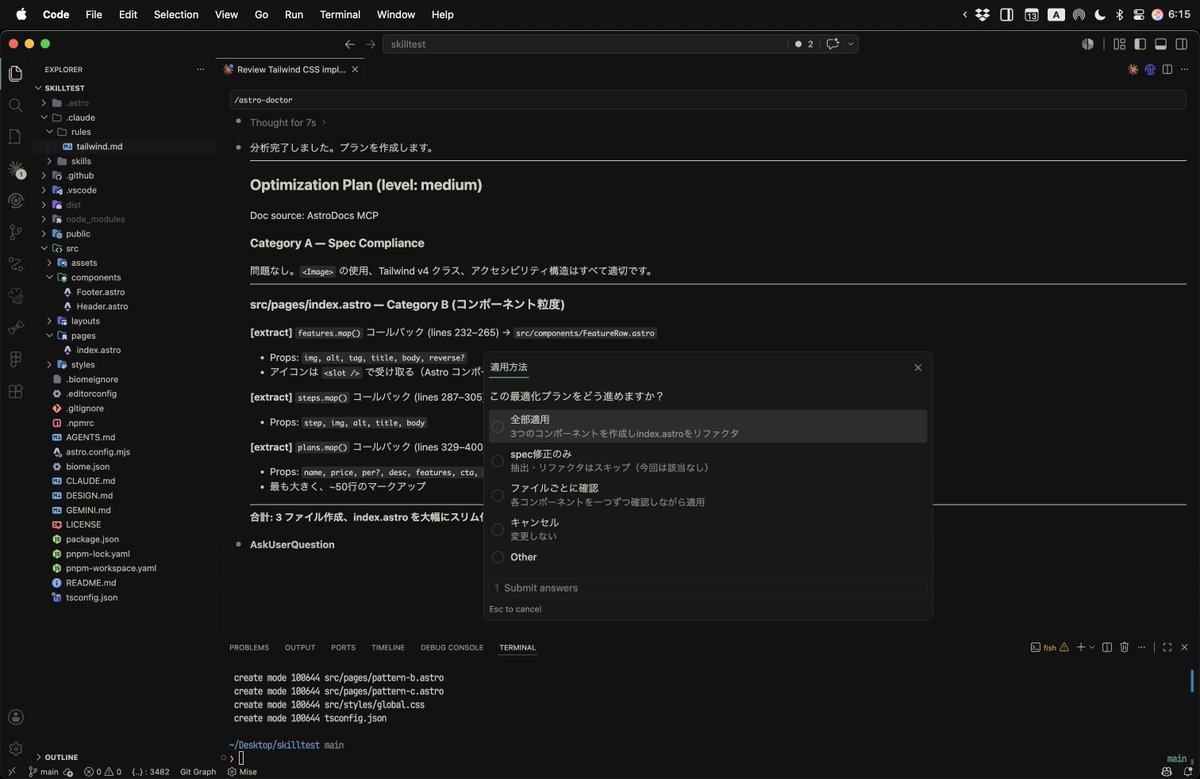Expand the skills folder
This screenshot has width=1200, height=779.
click(50, 161)
